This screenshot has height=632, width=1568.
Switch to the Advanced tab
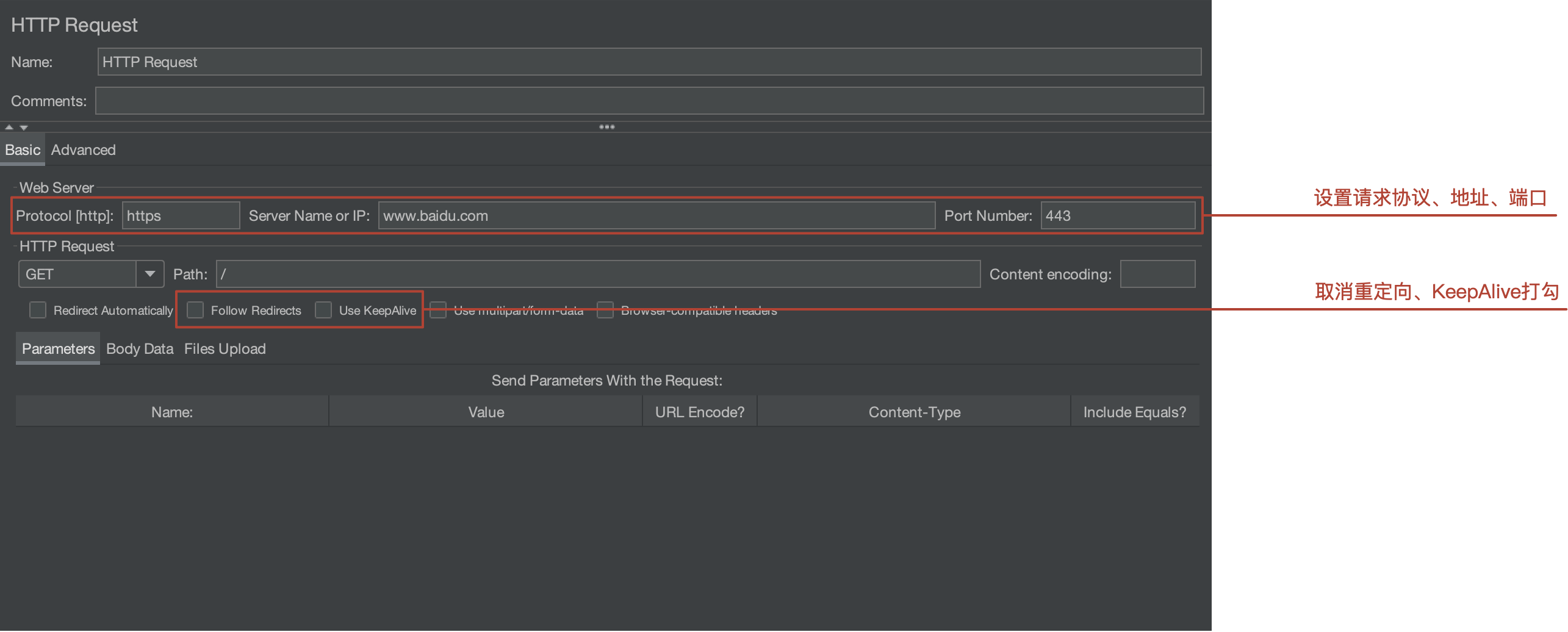coord(83,149)
